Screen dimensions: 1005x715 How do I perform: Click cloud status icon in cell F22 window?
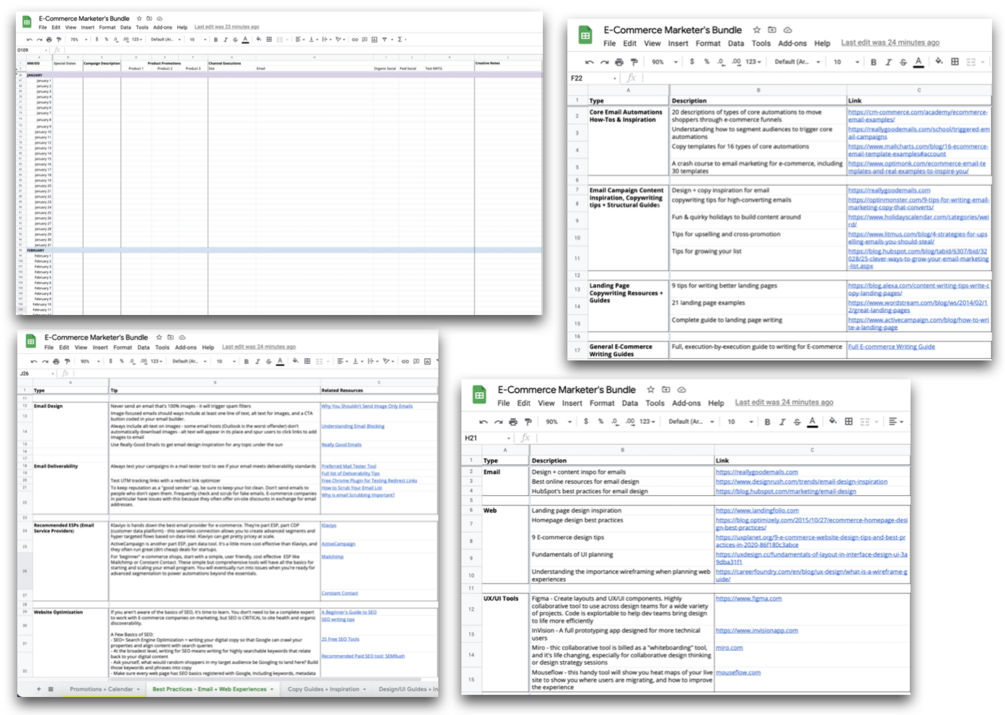[788, 30]
